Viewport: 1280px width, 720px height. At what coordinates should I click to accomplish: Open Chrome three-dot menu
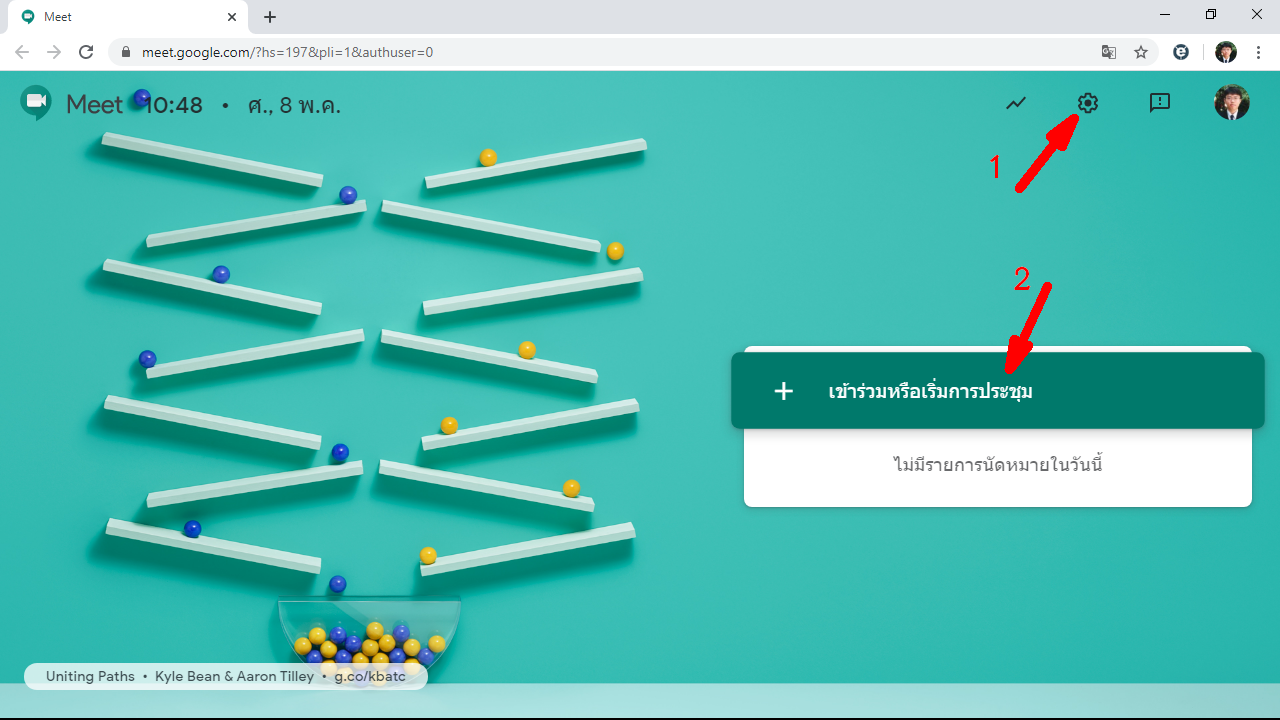click(x=1258, y=52)
